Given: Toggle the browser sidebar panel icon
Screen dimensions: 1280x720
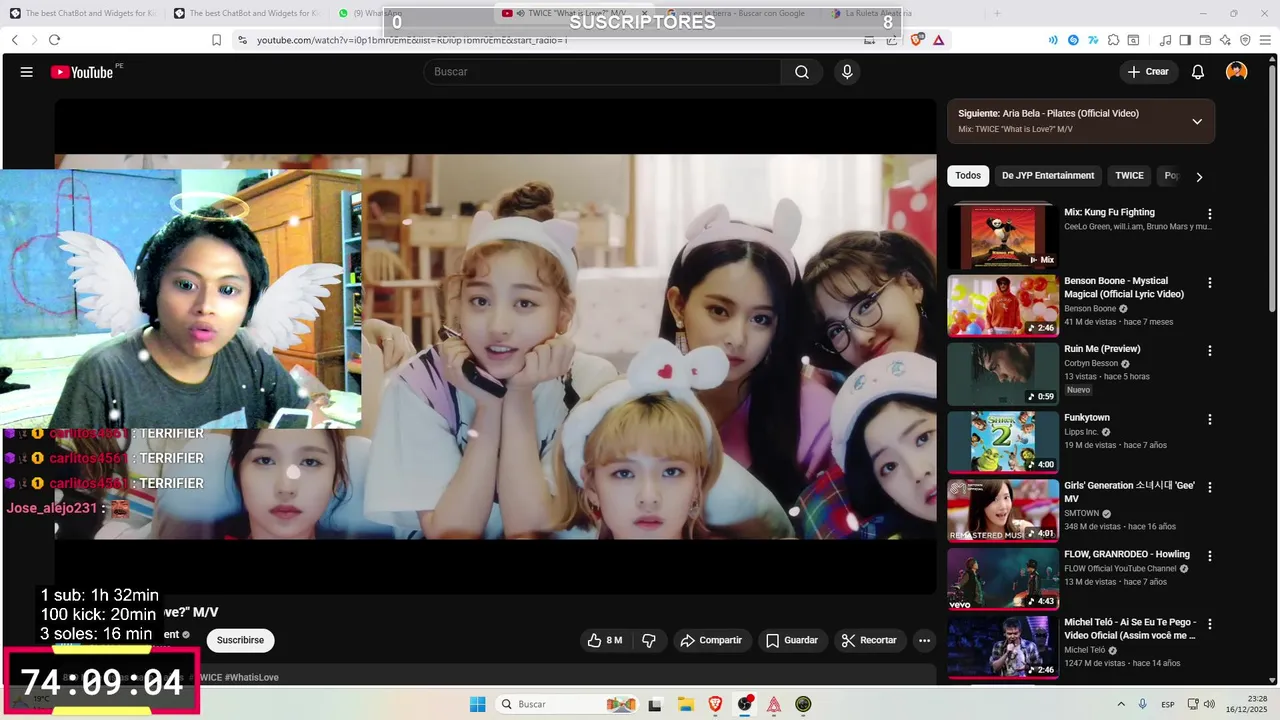Looking at the screenshot, I should pos(1185,40).
